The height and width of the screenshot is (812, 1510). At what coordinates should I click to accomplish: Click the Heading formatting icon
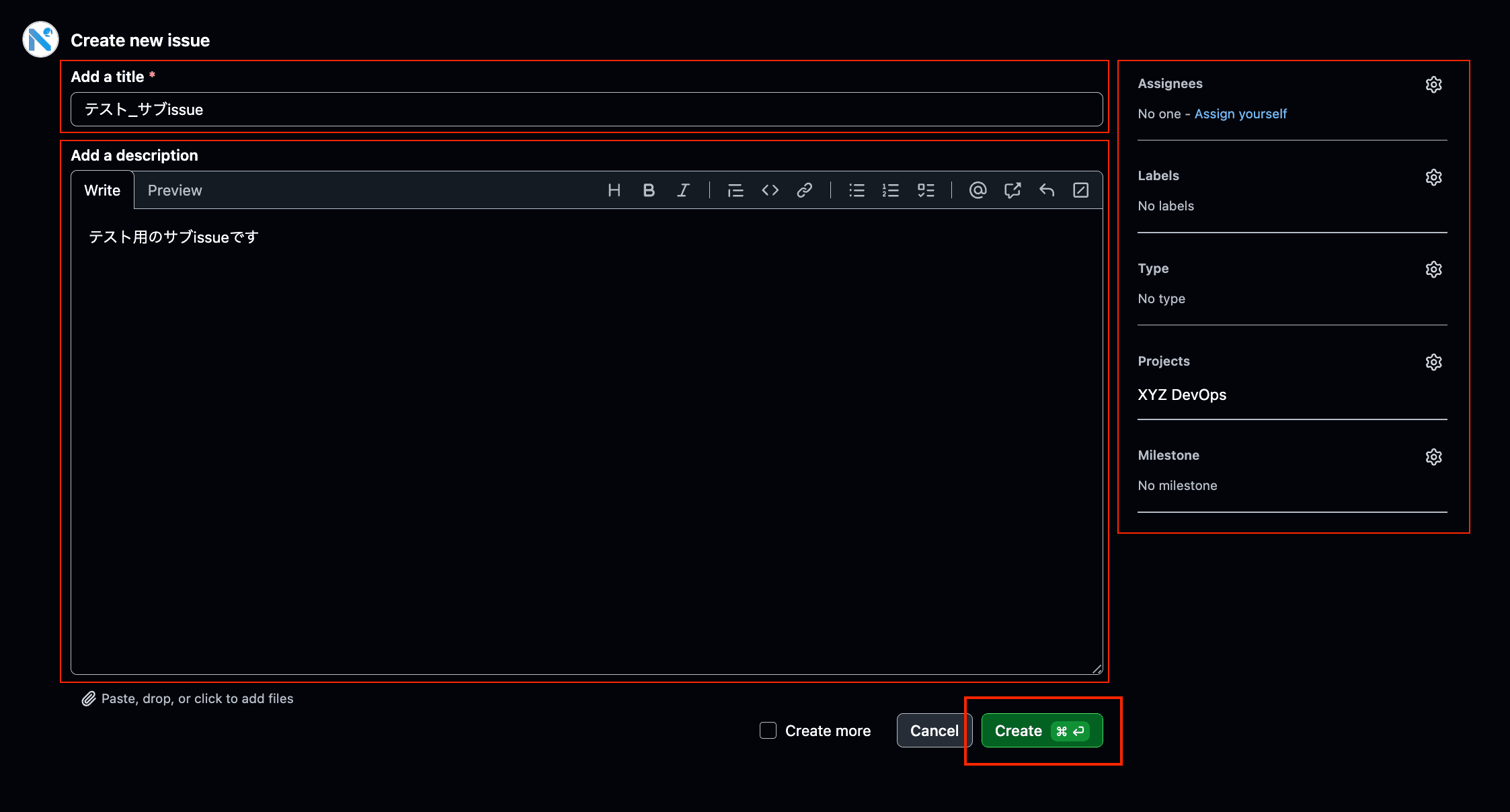coord(614,190)
